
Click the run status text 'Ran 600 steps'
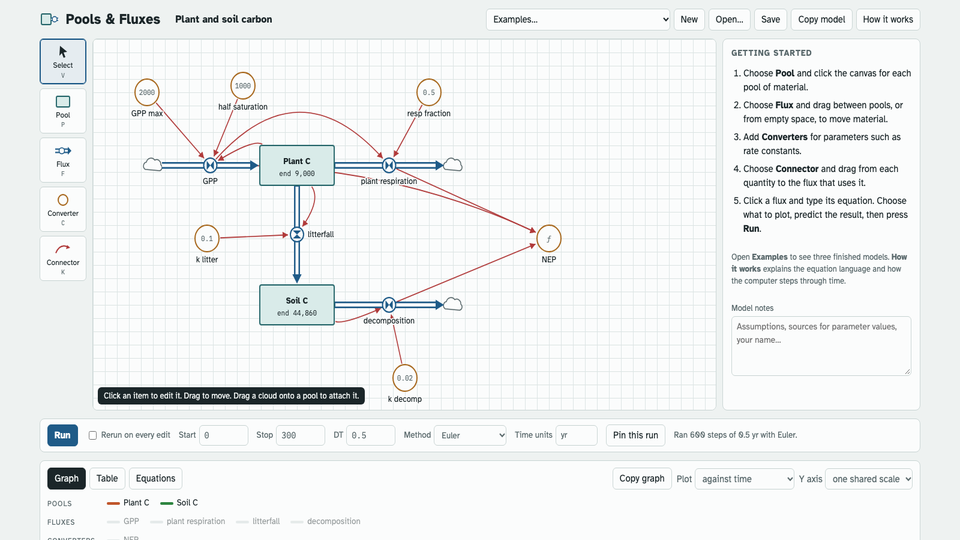point(735,435)
